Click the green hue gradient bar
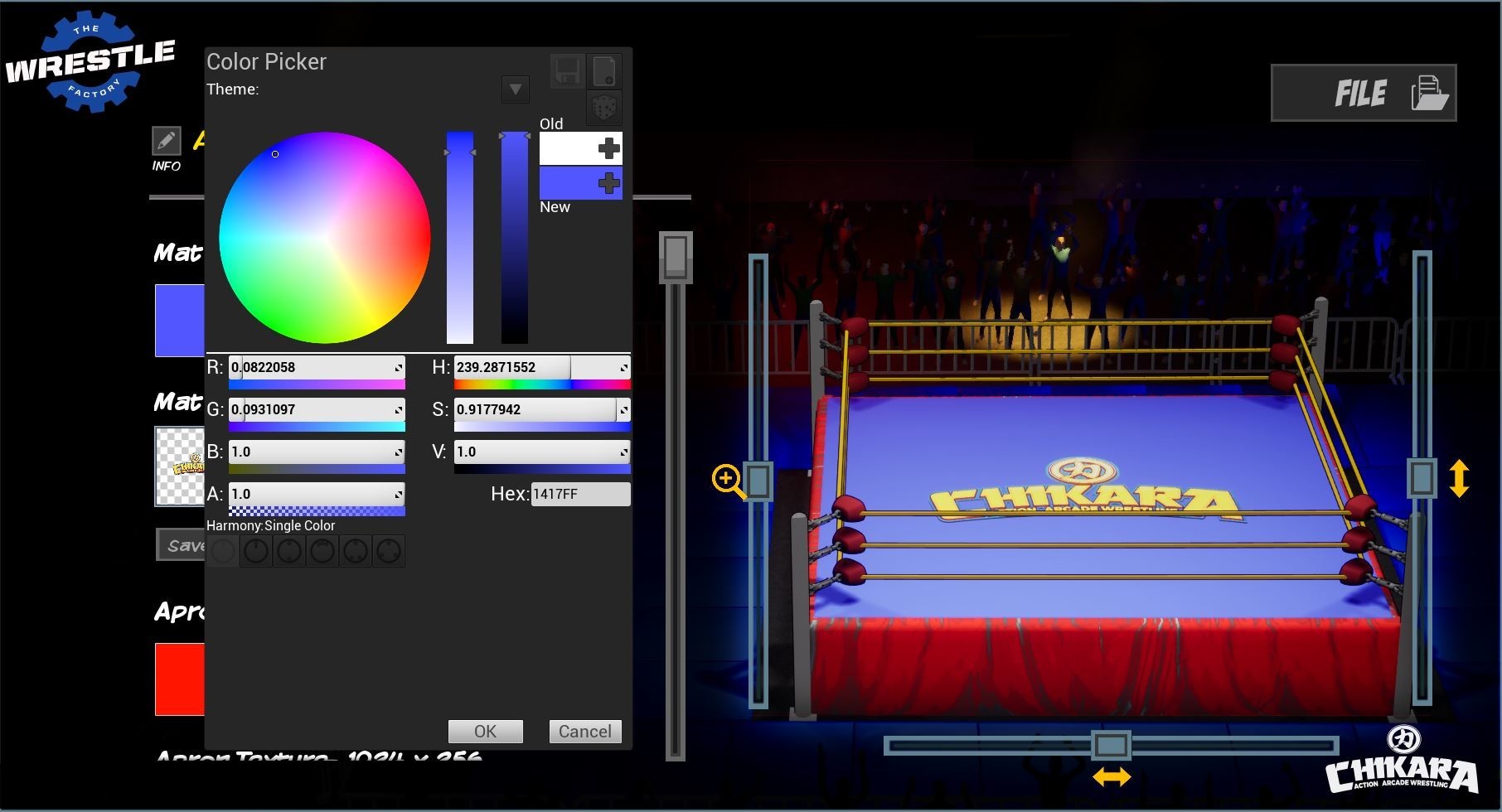This screenshot has height=812, width=1502. click(x=317, y=427)
